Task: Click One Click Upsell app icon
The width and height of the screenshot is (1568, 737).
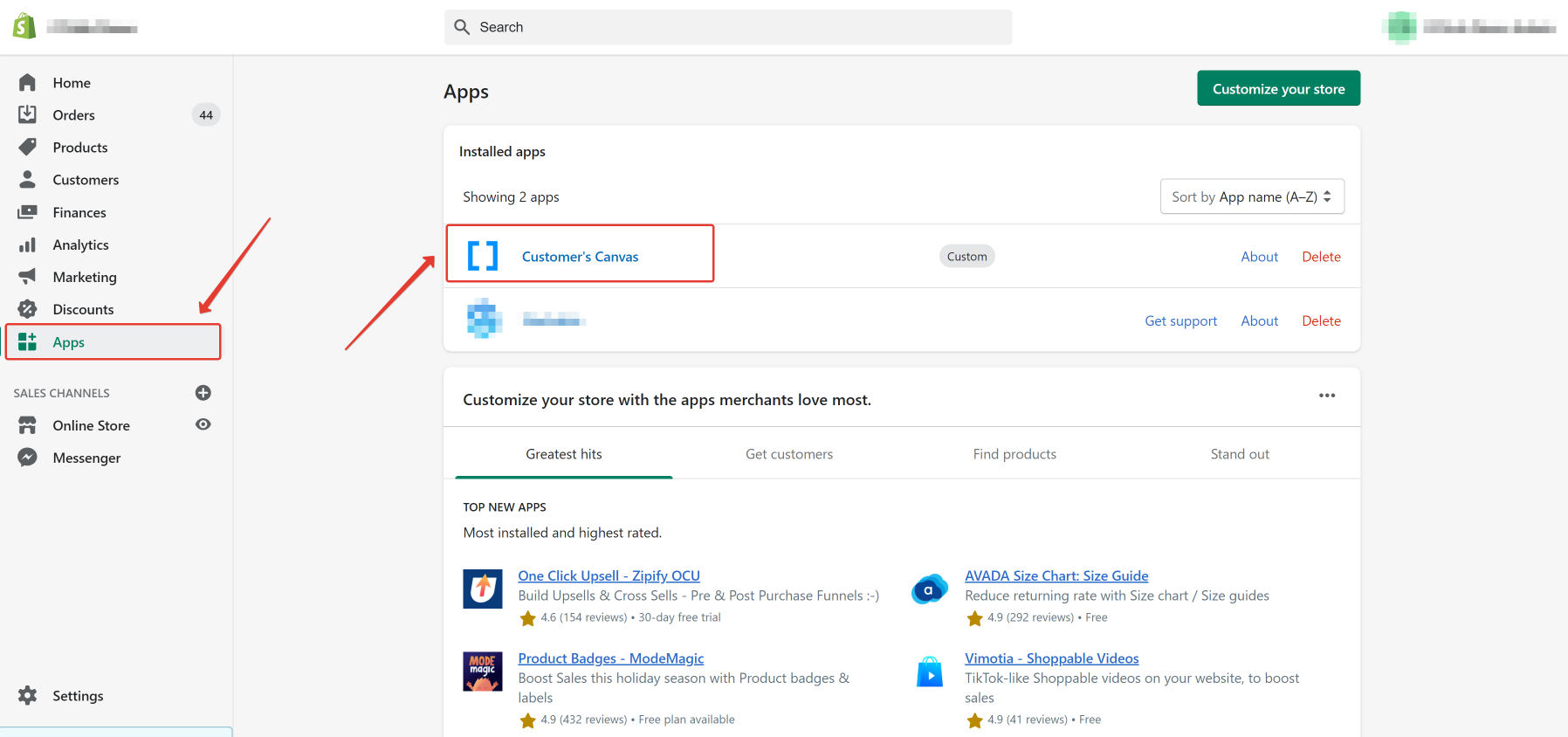Action: pos(483,589)
